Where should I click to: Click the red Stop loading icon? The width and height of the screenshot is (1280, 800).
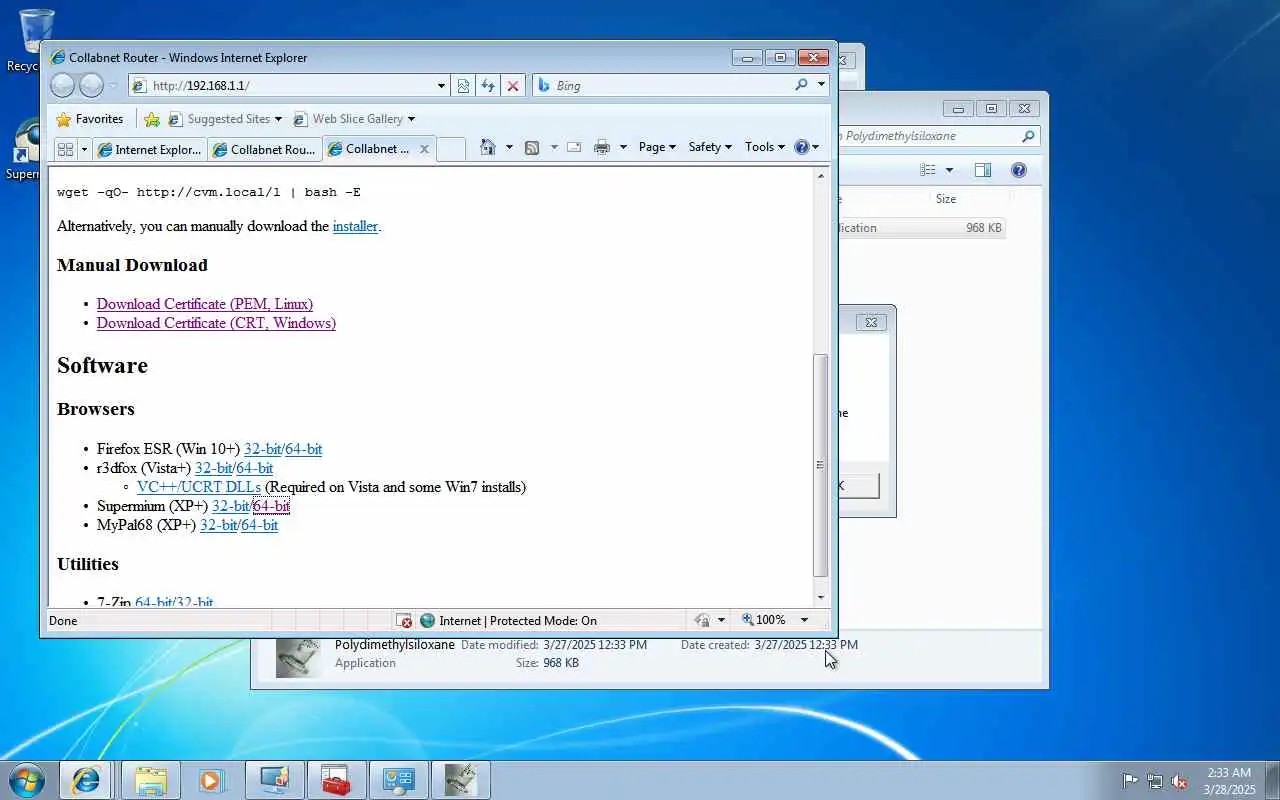(x=513, y=86)
